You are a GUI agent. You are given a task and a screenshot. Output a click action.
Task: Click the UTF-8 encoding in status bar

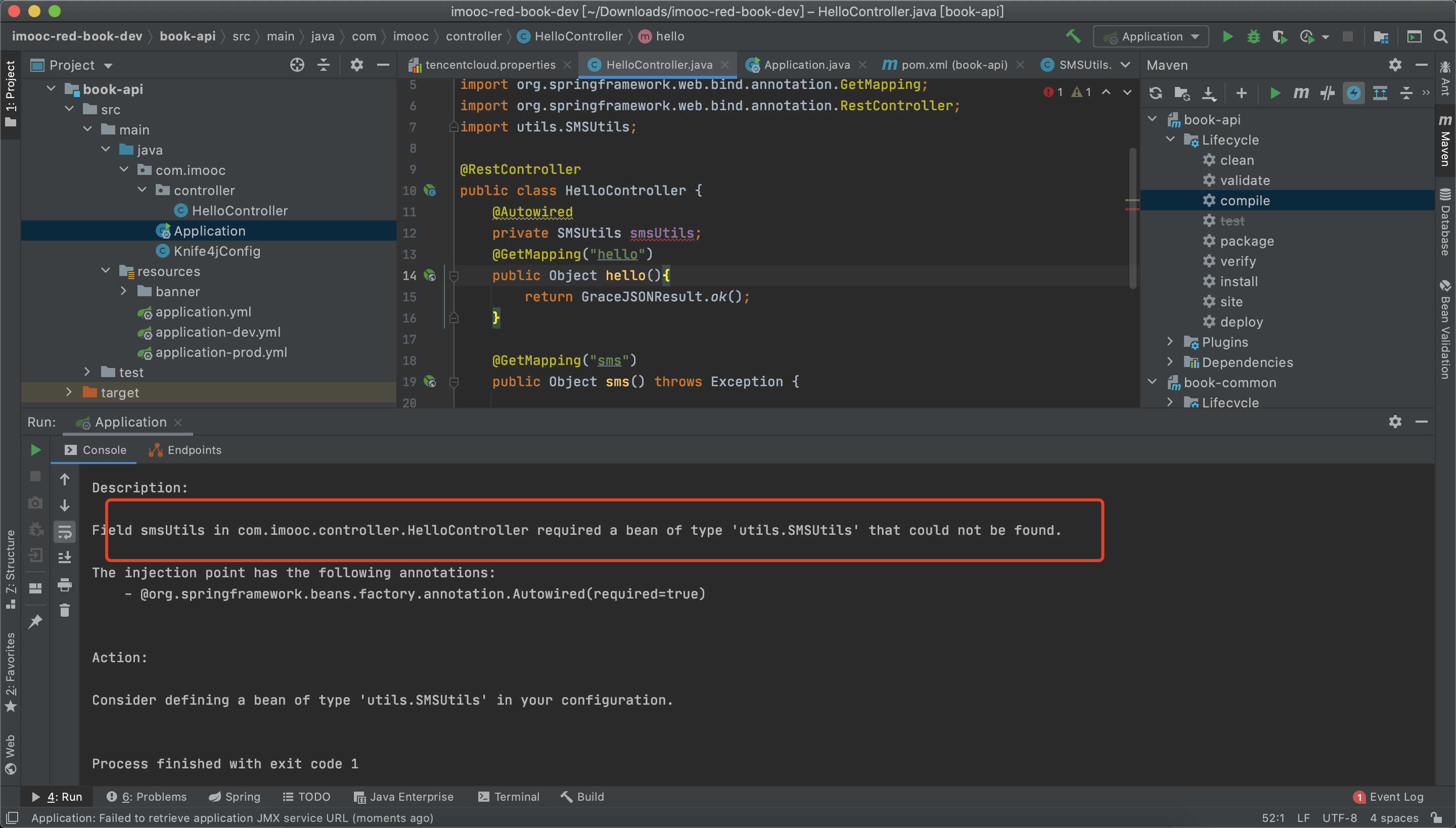click(1339, 818)
